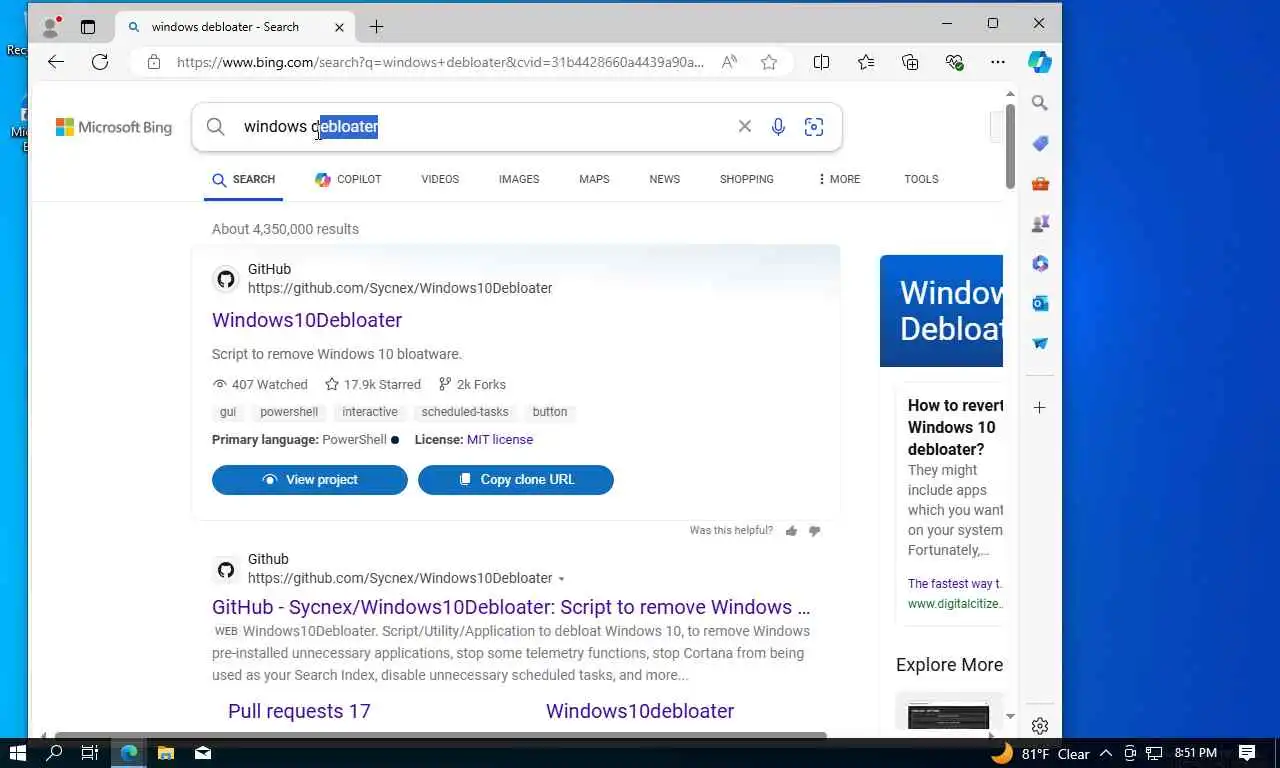Screen dimensions: 1280x768
Task: Open Browser essentials heart icon
Action: click(x=954, y=62)
